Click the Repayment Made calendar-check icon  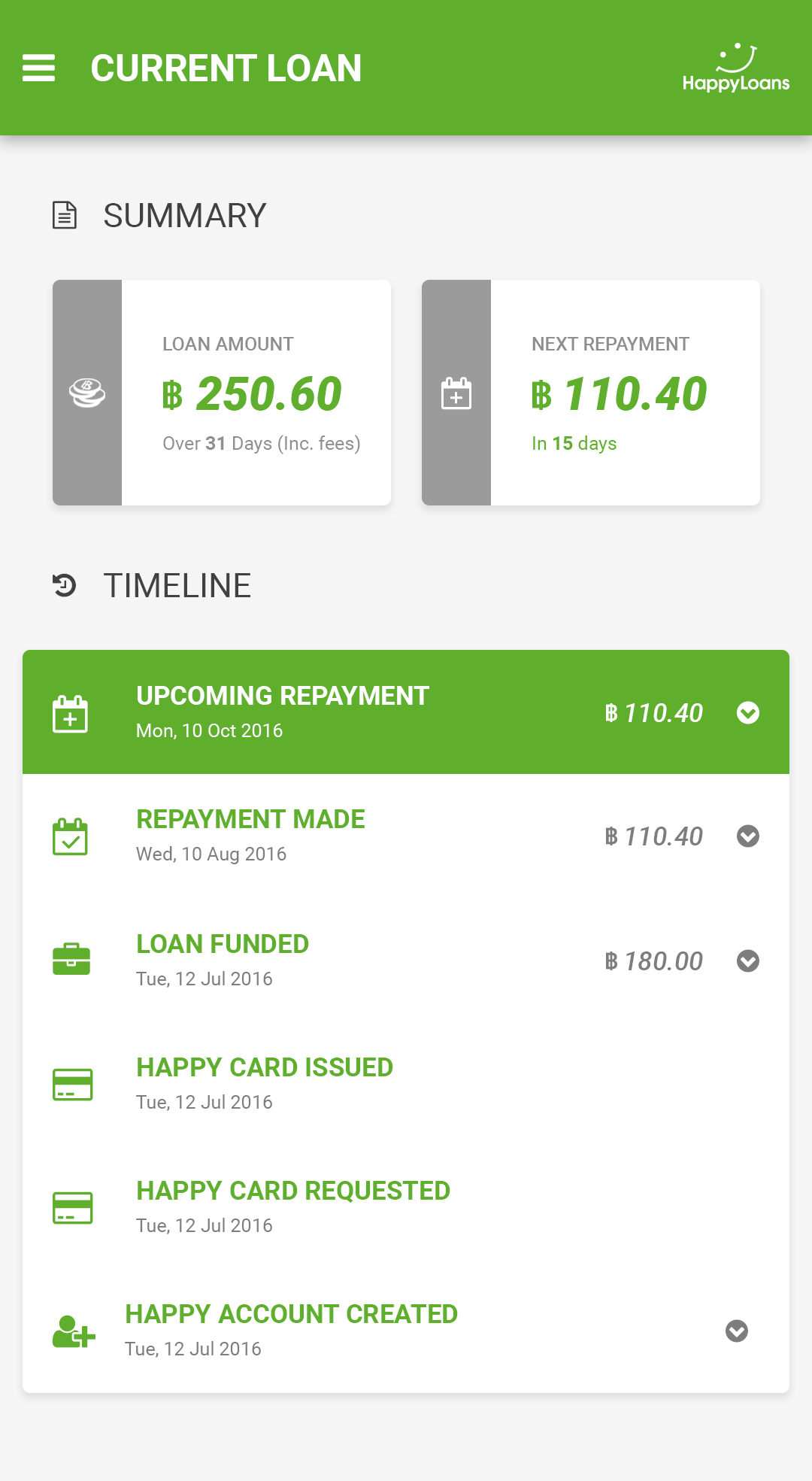pyautogui.click(x=71, y=836)
